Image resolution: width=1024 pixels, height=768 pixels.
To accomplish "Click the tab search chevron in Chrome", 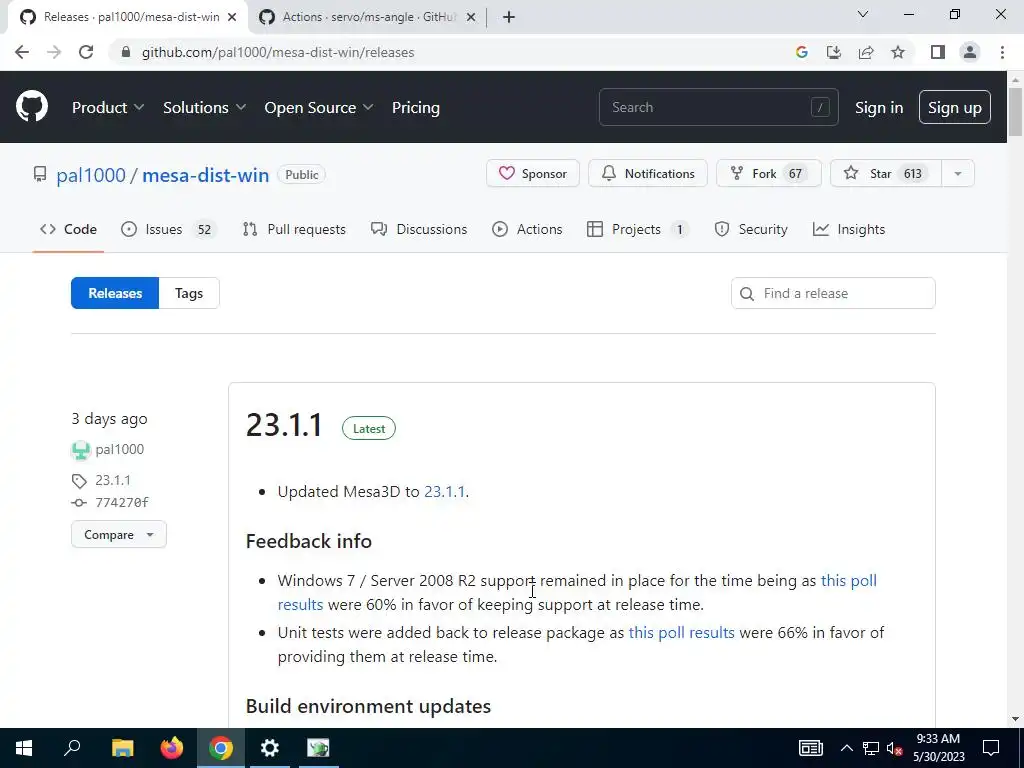I will click(863, 14).
